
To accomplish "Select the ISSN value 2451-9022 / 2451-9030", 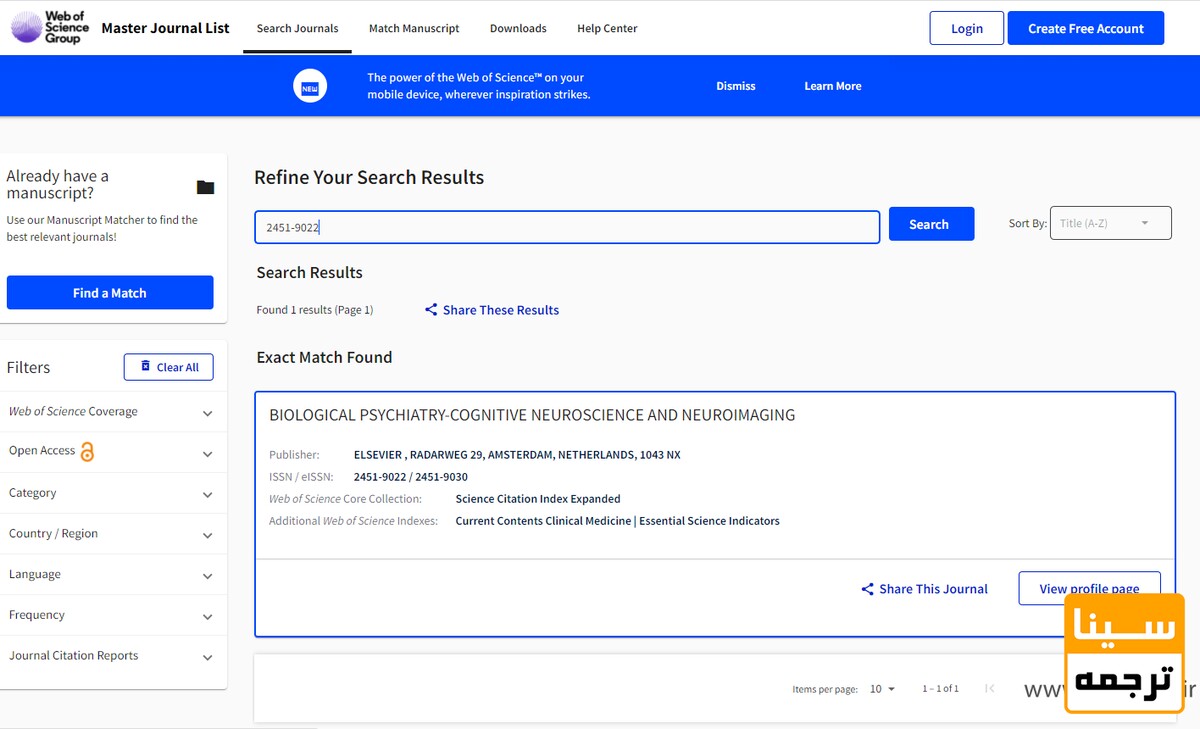I will click(x=411, y=477).
